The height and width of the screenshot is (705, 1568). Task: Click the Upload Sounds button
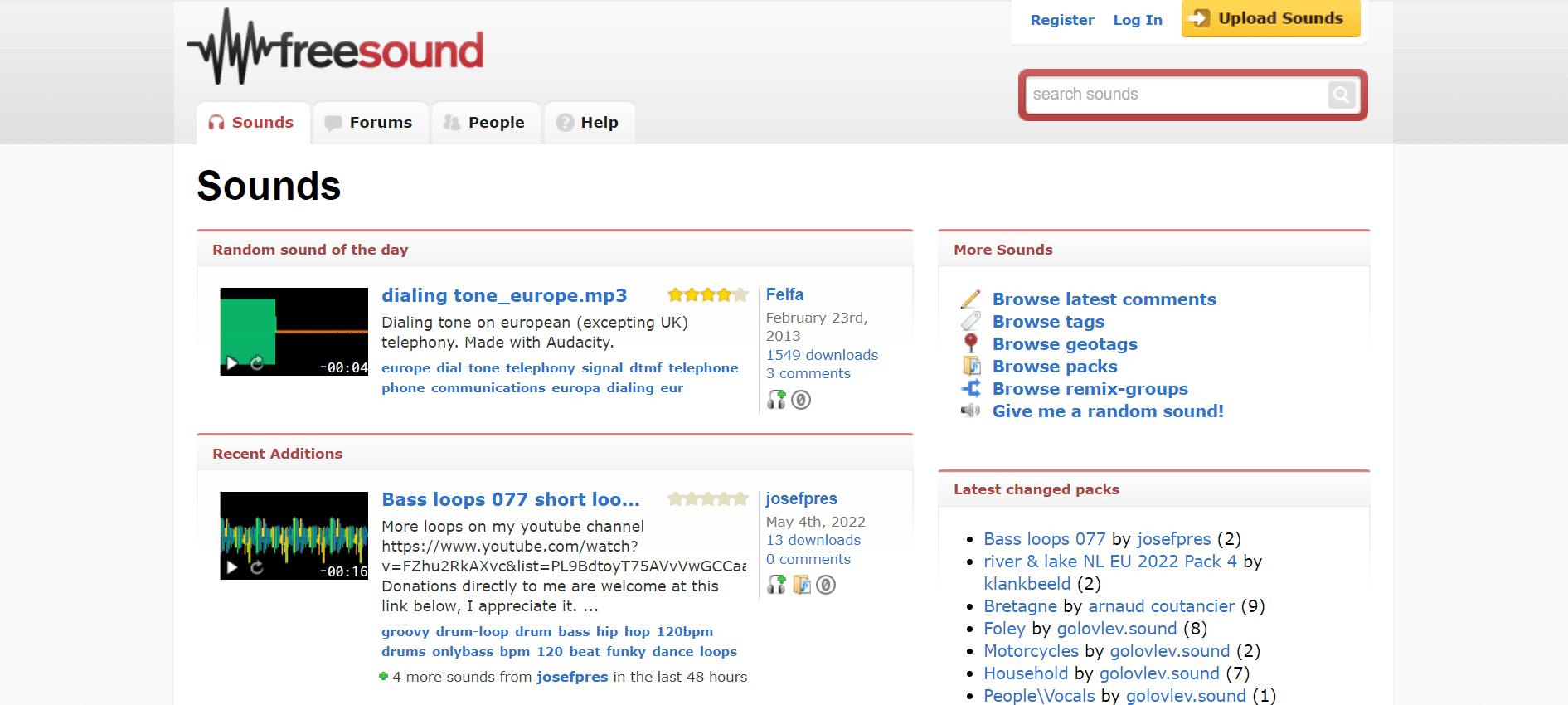pos(1270,19)
